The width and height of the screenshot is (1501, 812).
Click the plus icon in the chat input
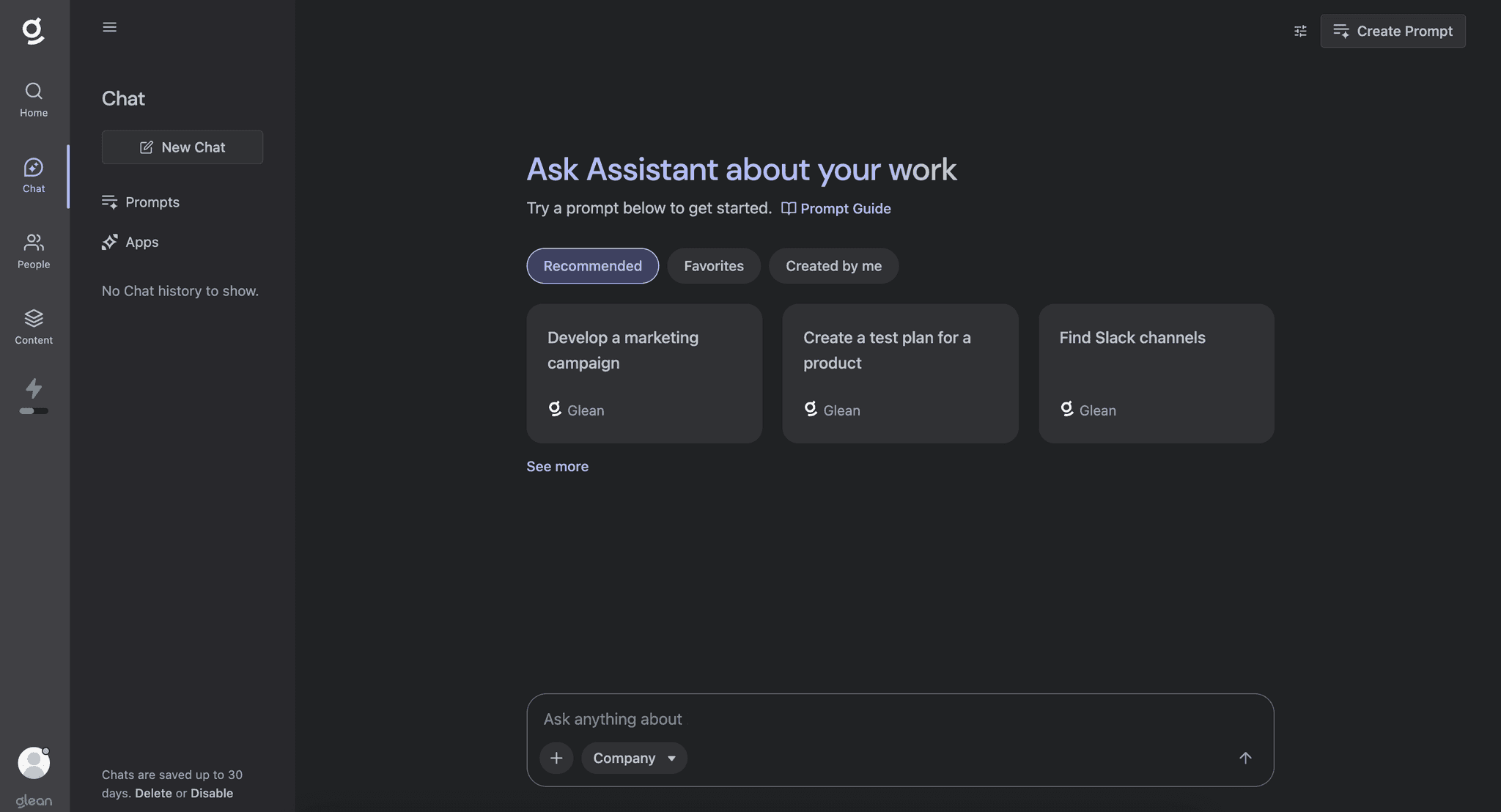(x=556, y=758)
